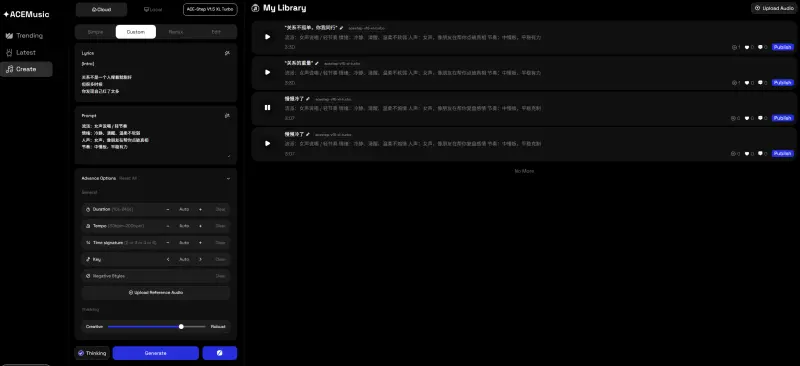Click the Upload Audio button in library header
This screenshot has height=366, width=800.
pyautogui.click(x=773, y=8)
